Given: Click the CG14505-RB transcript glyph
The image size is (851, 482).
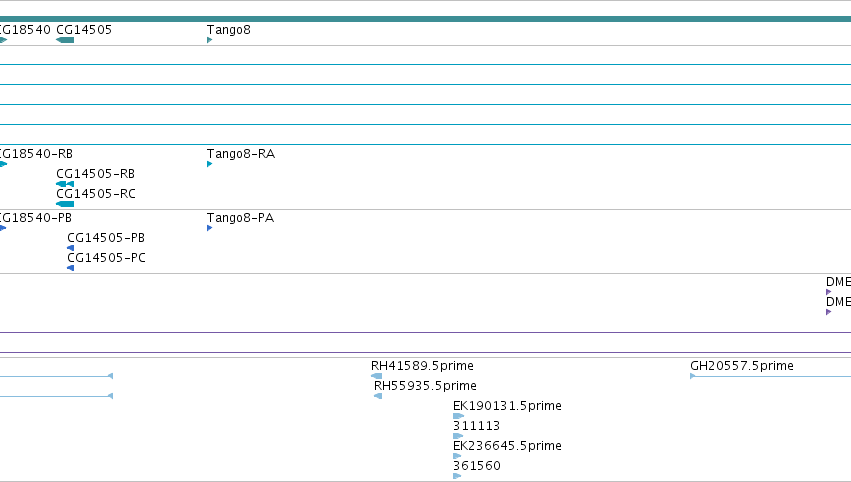Looking at the screenshot, I should click(x=65, y=184).
